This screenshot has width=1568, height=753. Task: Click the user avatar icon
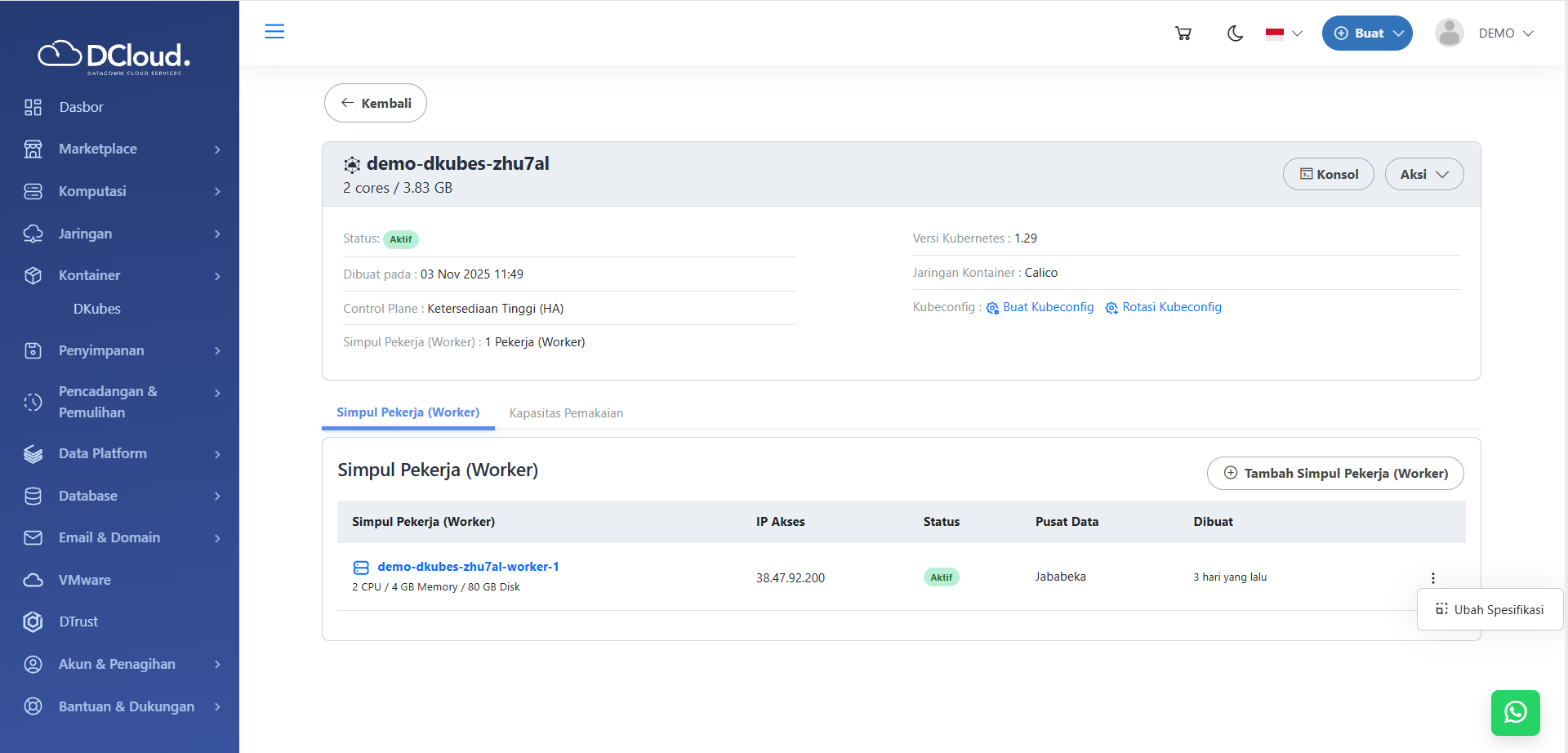tap(1449, 33)
